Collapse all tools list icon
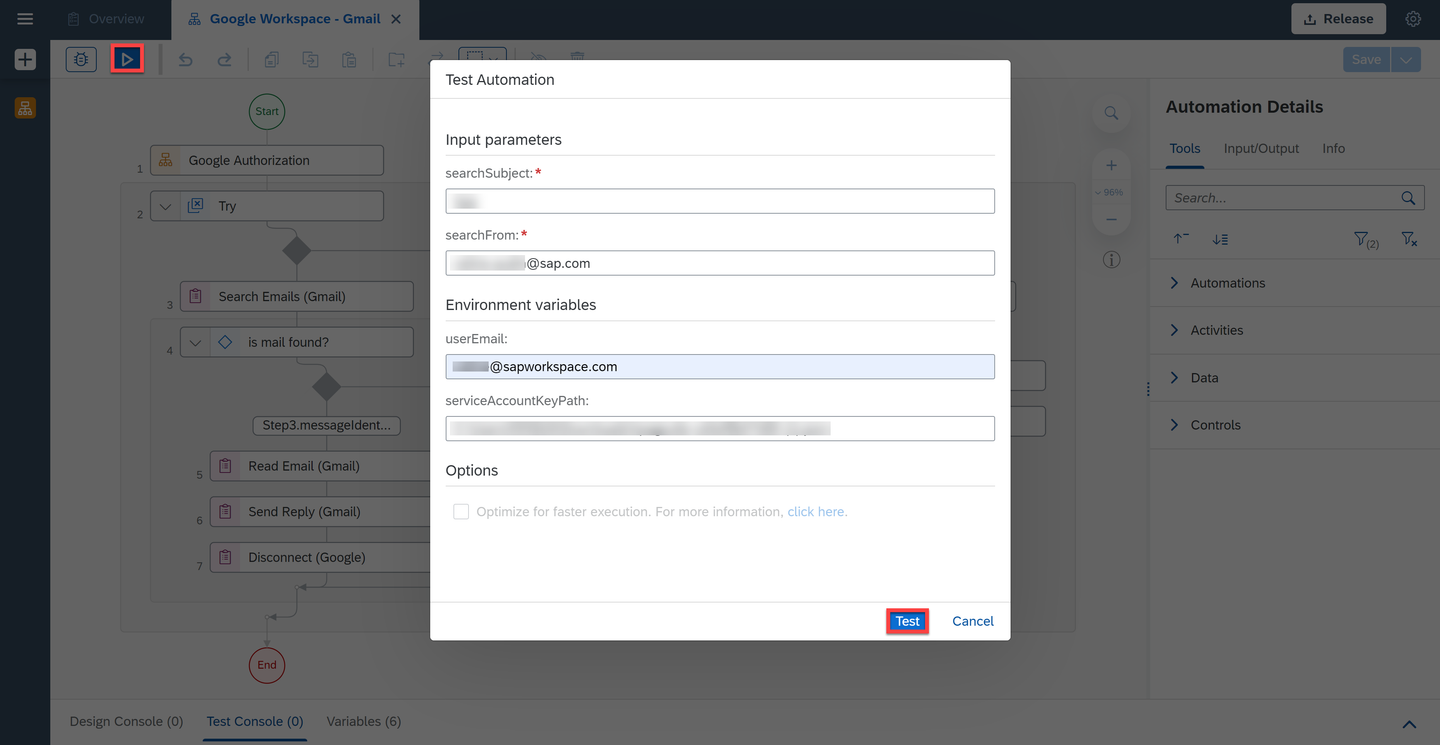This screenshot has height=745, width=1440. pos(1181,239)
